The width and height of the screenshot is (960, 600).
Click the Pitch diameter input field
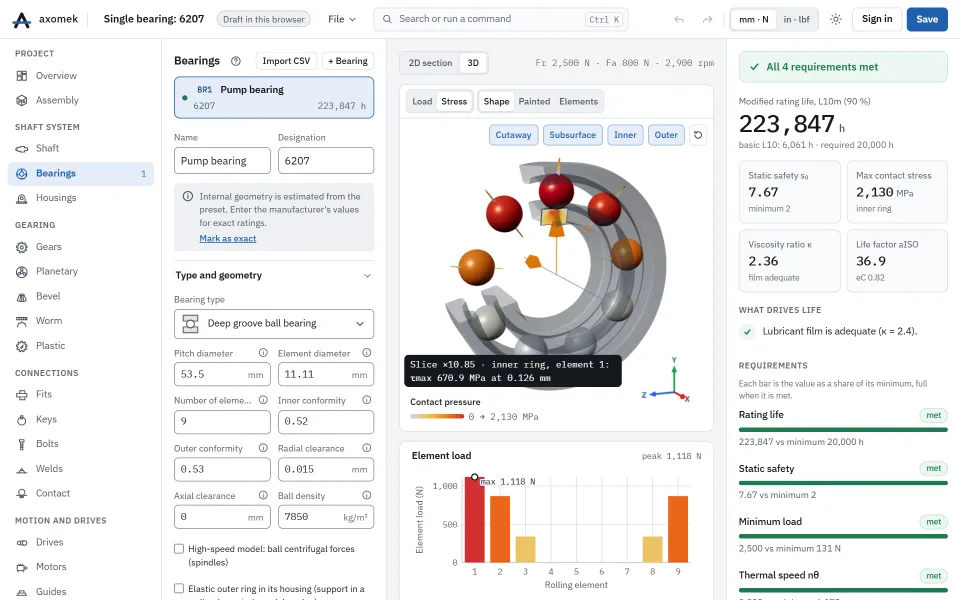tap(222, 375)
